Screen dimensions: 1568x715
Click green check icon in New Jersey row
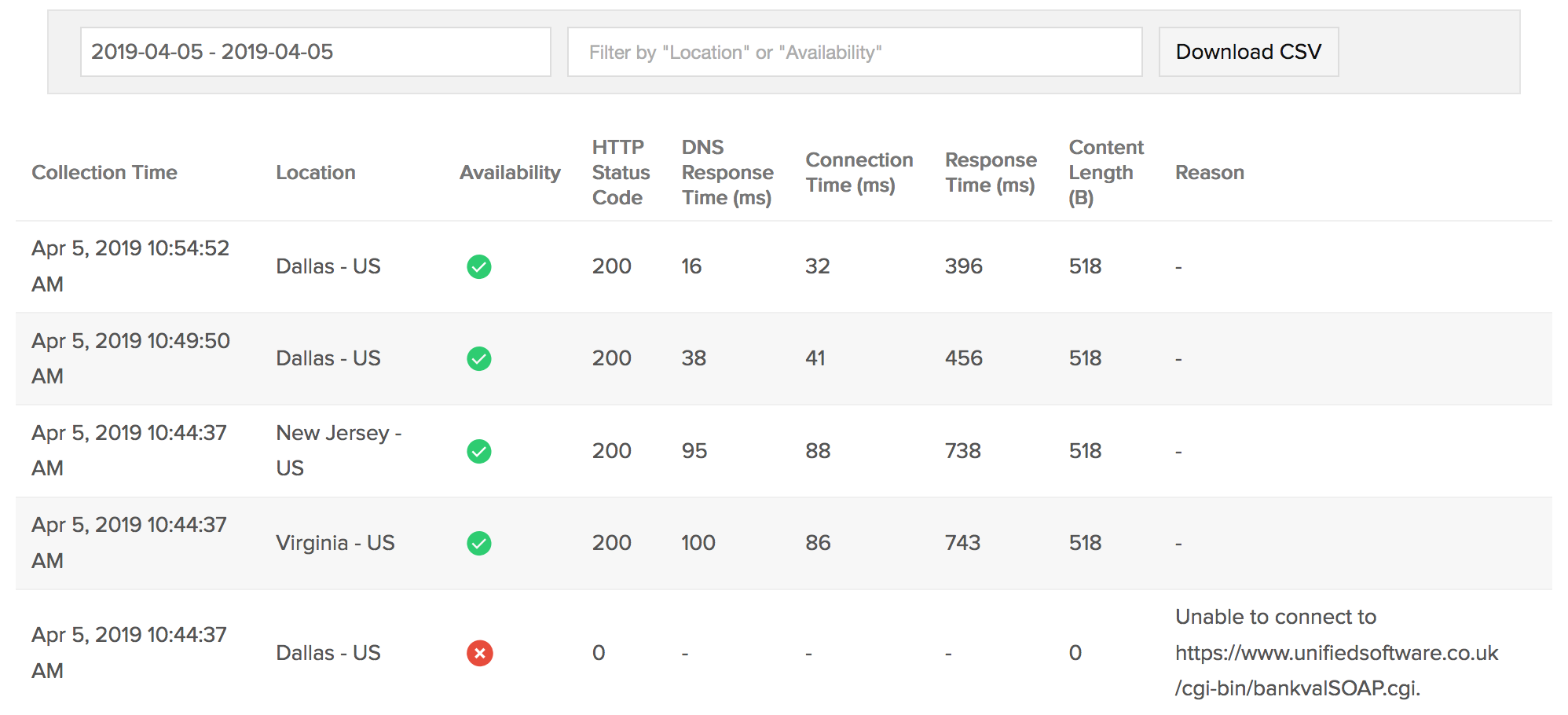[x=478, y=451]
